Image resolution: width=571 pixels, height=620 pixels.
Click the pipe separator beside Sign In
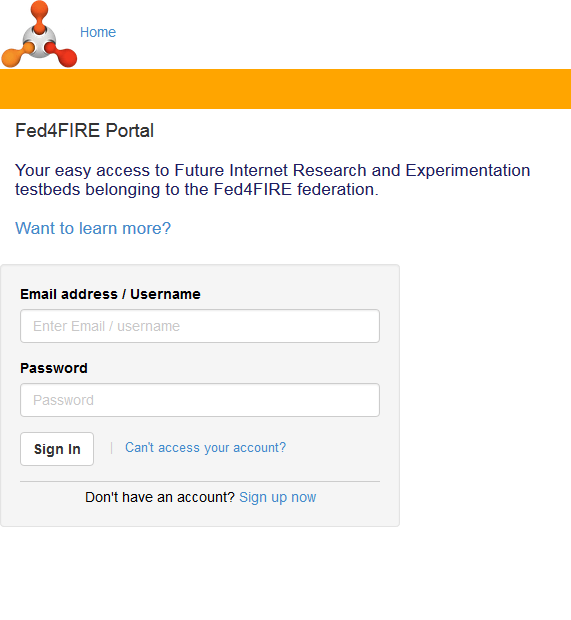click(x=112, y=448)
